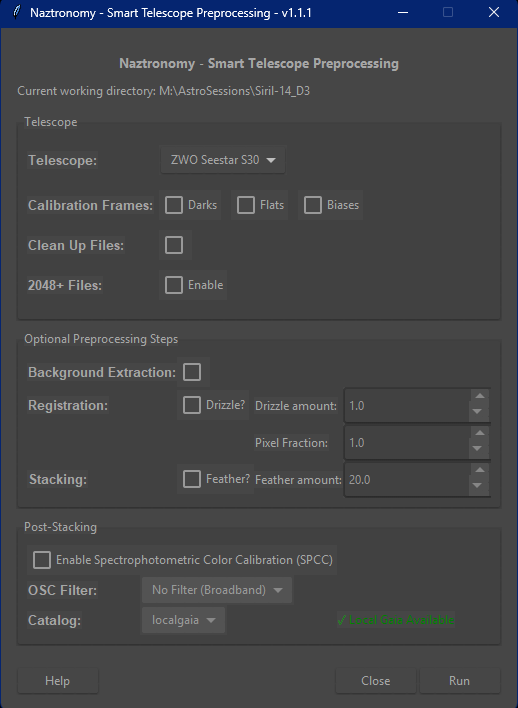Open the ZWO Seestar S30 telescope dropdown
The height and width of the screenshot is (708, 518).
tap(223, 160)
